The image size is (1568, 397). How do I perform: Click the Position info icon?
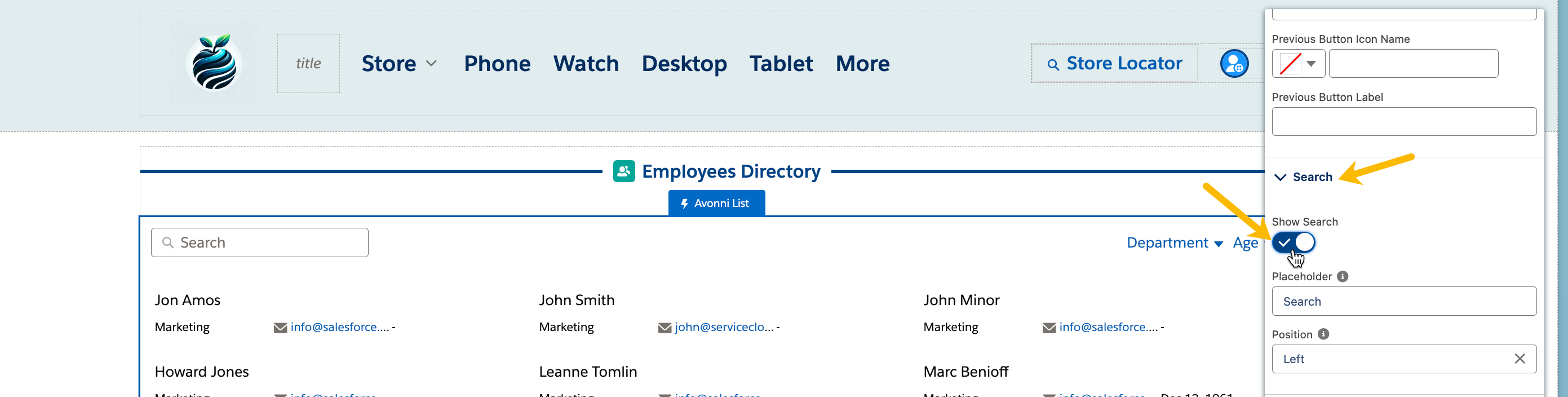click(1323, 334)
